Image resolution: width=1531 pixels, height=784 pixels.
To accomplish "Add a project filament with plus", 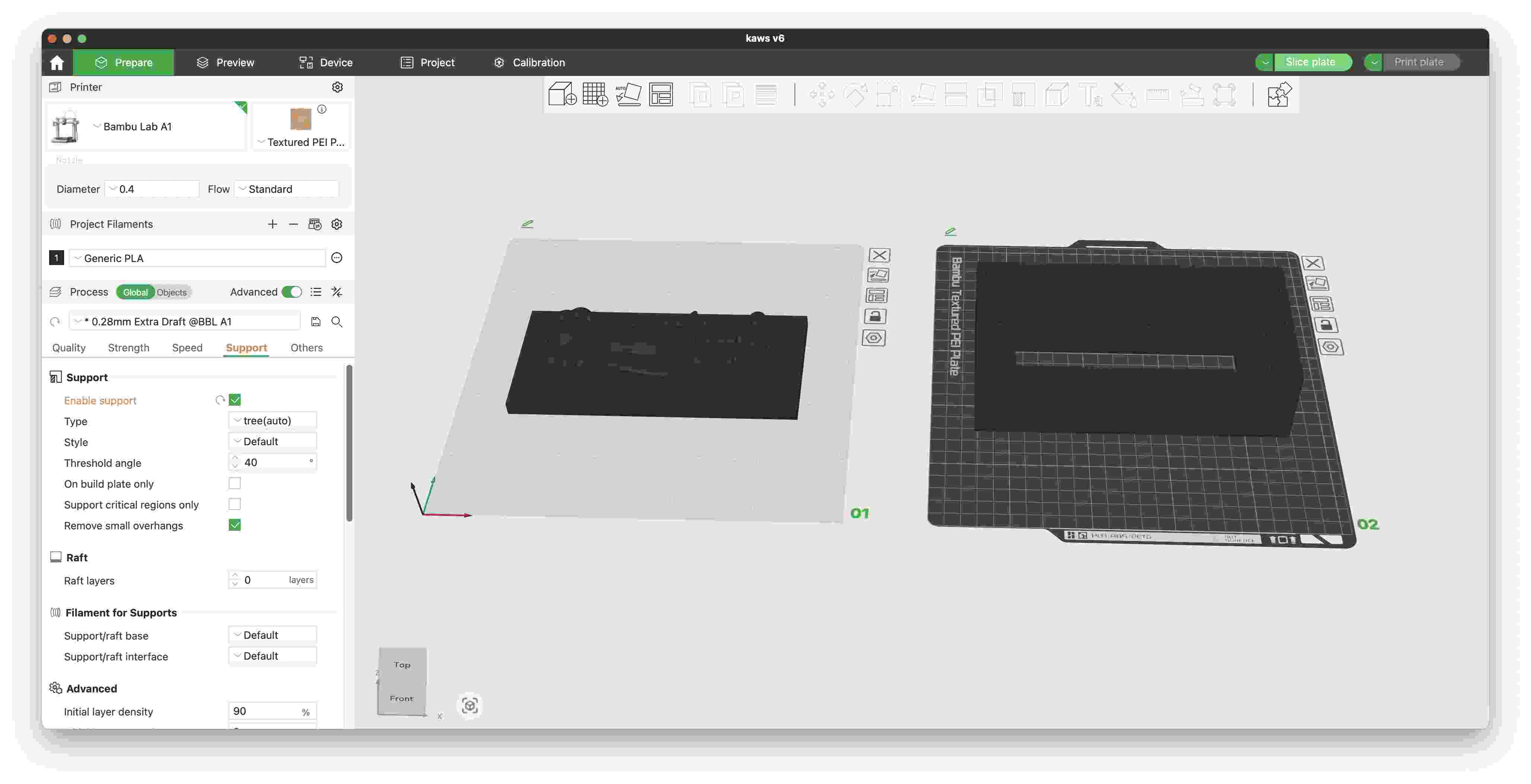I will pyautogui.click(x=272, y=224).
